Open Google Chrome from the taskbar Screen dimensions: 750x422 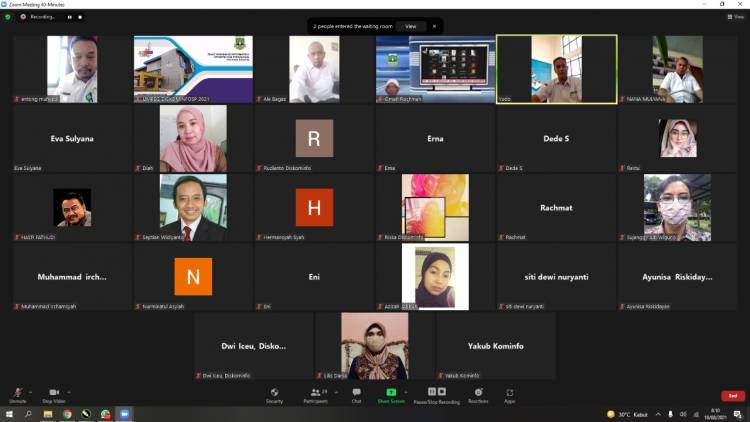pyautogui.click(x=67, y=414)
